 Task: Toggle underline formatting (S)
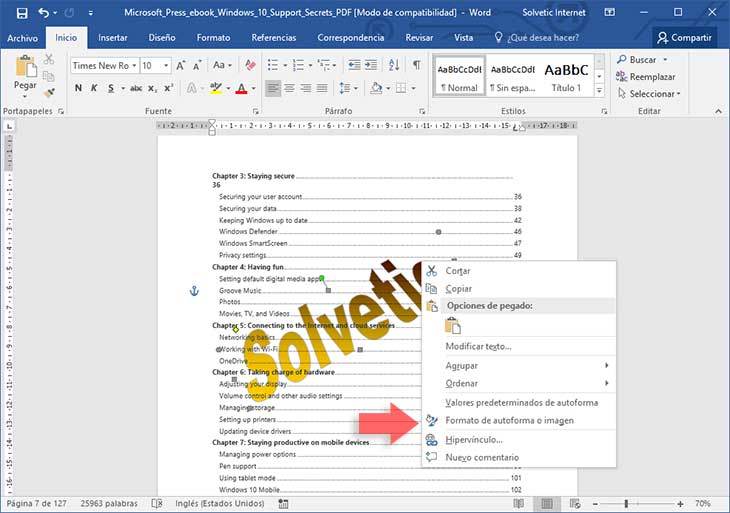[111, 88]
